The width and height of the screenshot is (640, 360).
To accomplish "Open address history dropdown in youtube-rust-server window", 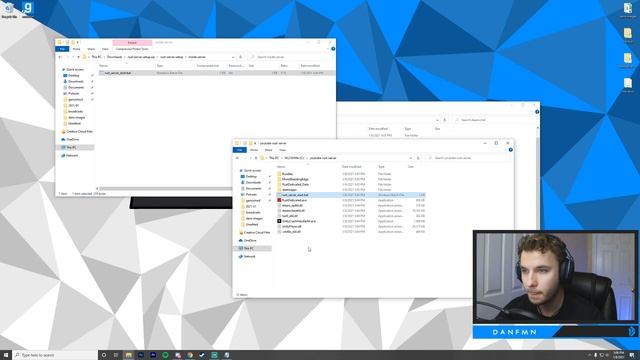I will point(410,158).
